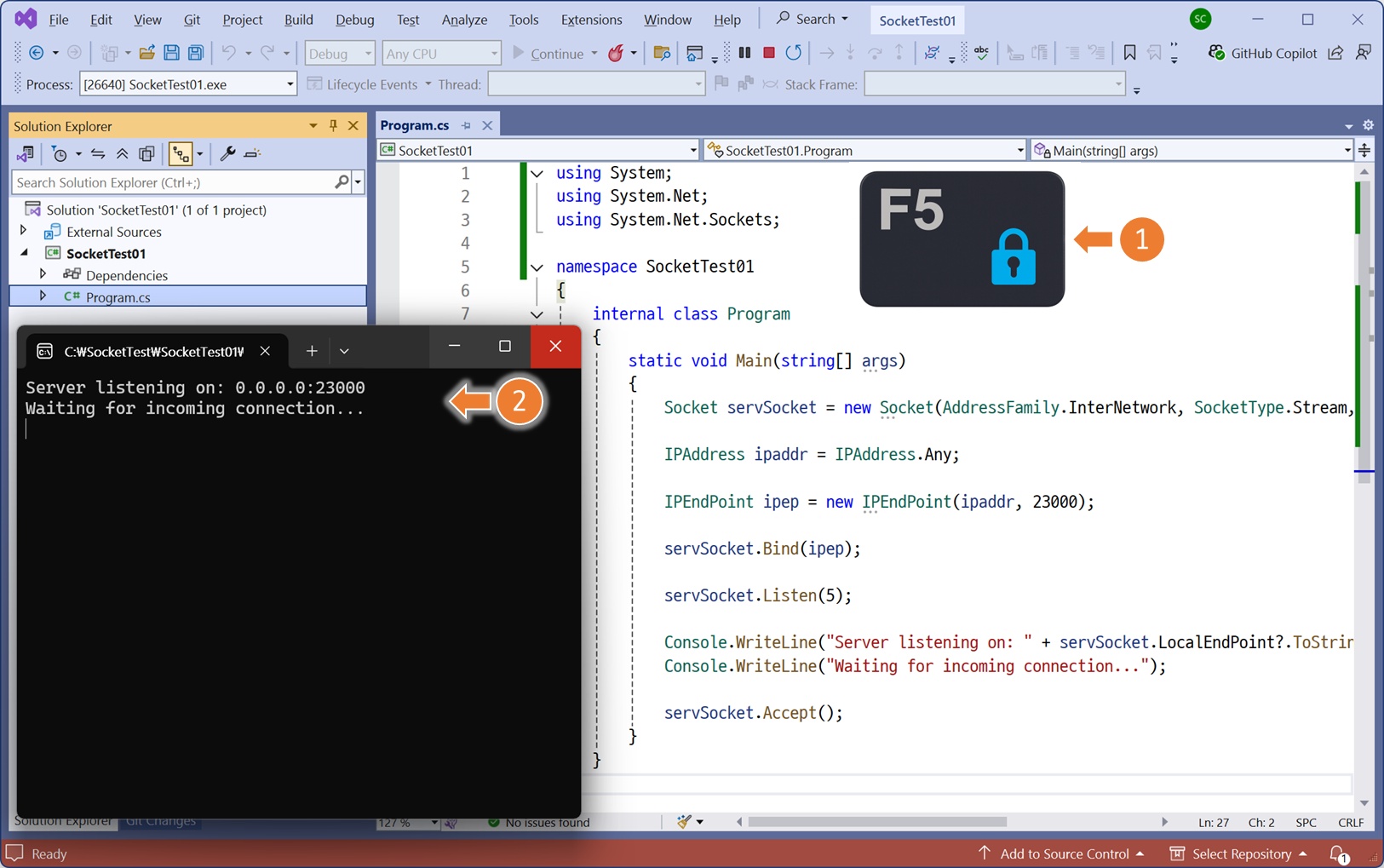Switch between solution and folder views
Screen dimensions: 1384x868
(26, 153)
